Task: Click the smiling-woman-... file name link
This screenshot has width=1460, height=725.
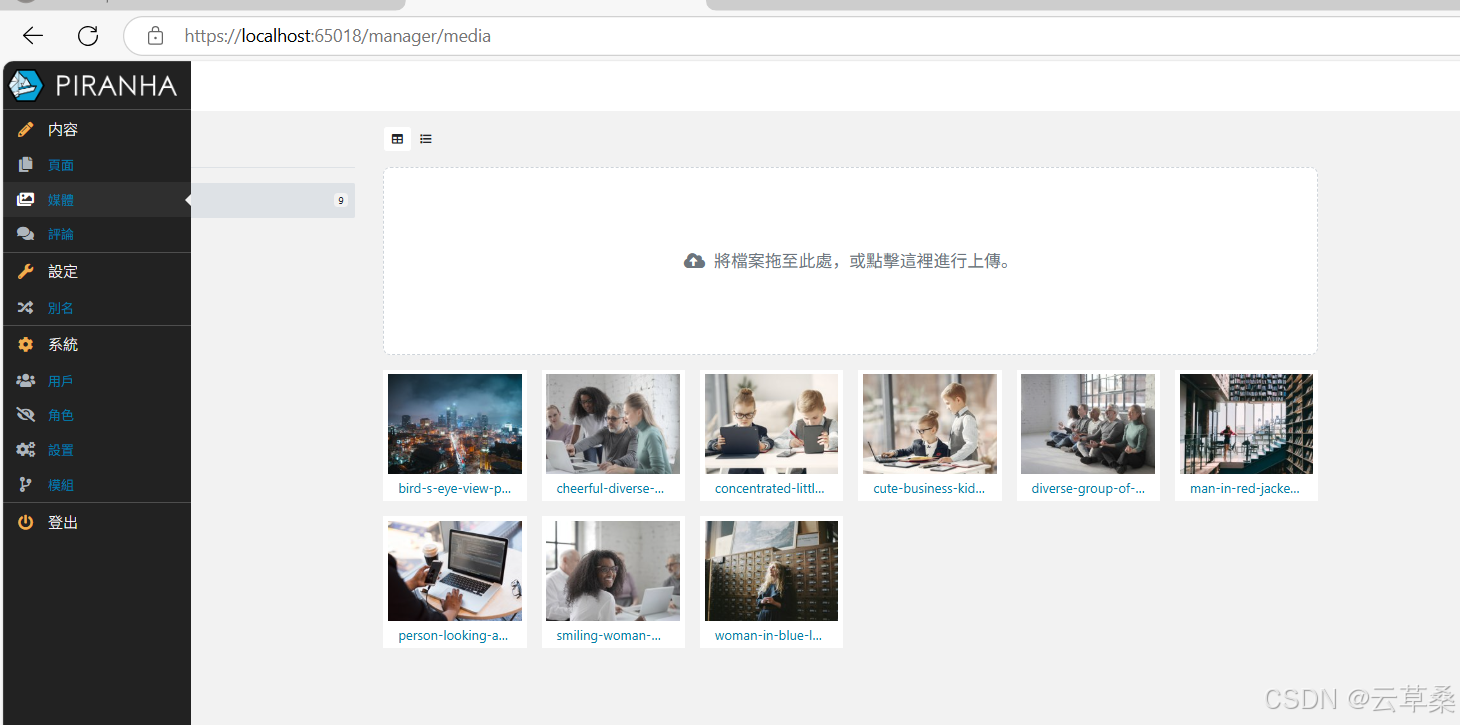Action: point(609,636)
